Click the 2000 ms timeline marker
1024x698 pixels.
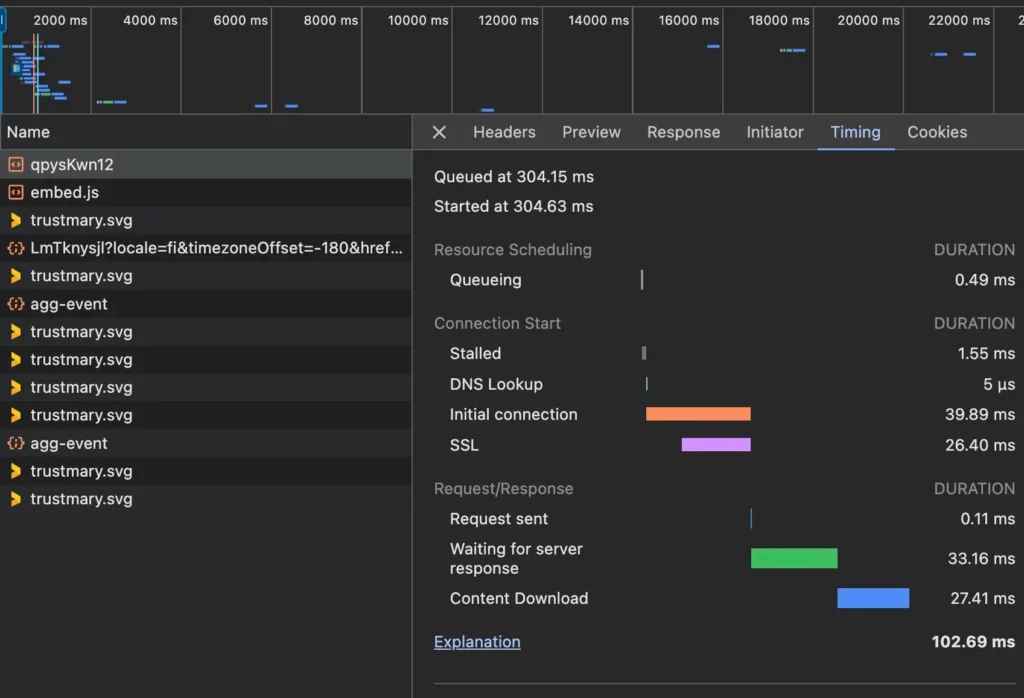(x=60, y=20)
